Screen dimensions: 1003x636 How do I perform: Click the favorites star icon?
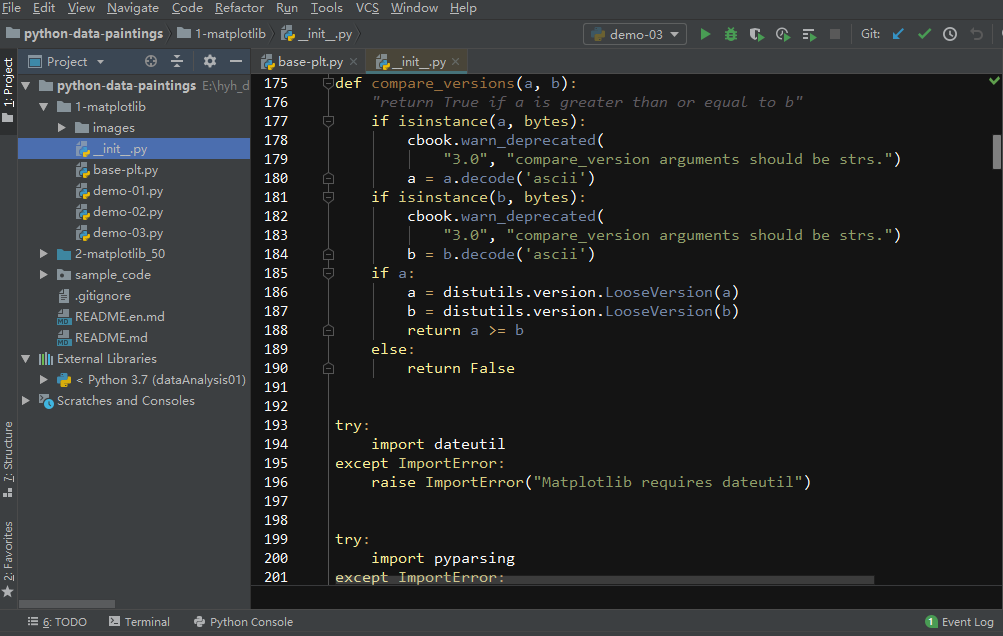(8, 591)
